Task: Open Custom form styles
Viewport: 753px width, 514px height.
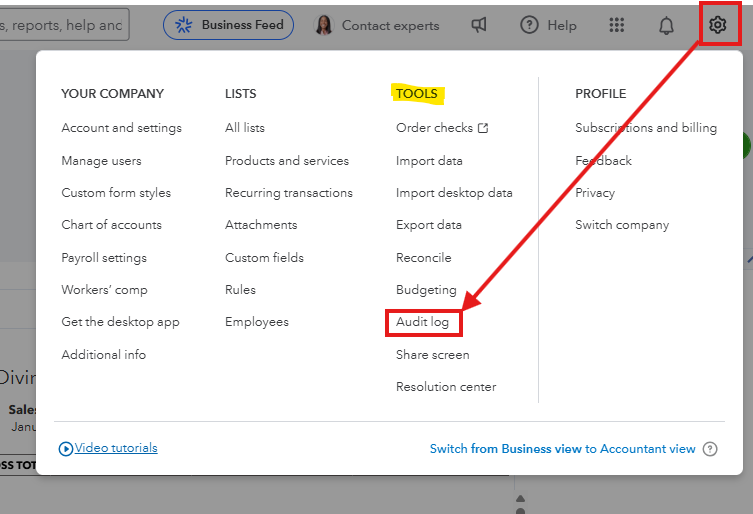Action: pyautogui.click(x=116, y=193)
